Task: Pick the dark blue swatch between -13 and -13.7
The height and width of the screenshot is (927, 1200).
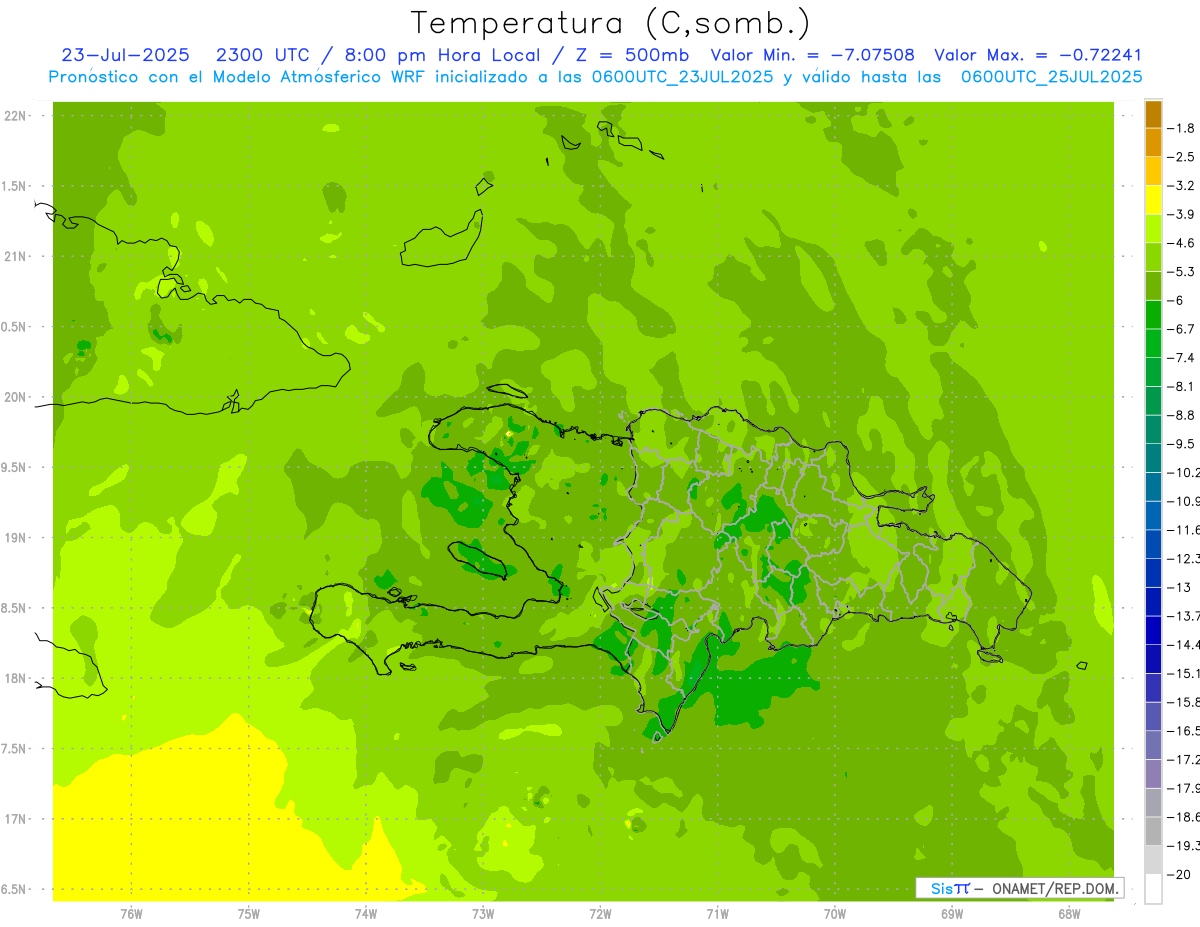Action: 1153,602
